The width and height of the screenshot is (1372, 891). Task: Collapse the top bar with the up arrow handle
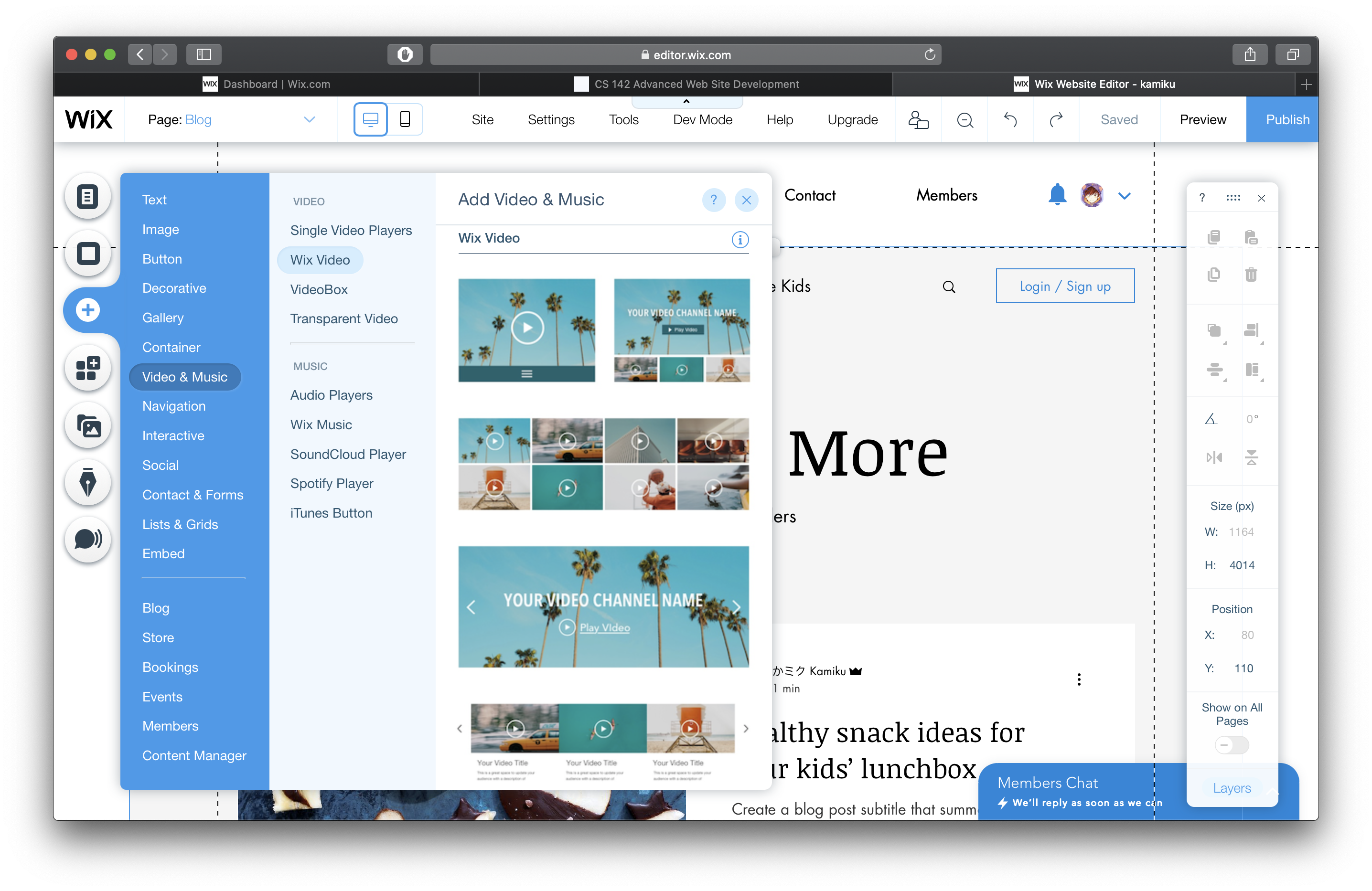point(686,102)
